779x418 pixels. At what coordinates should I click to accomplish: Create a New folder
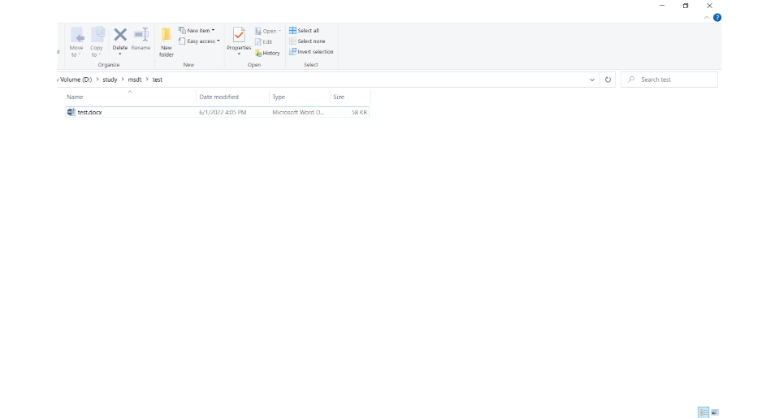[166, 42]
